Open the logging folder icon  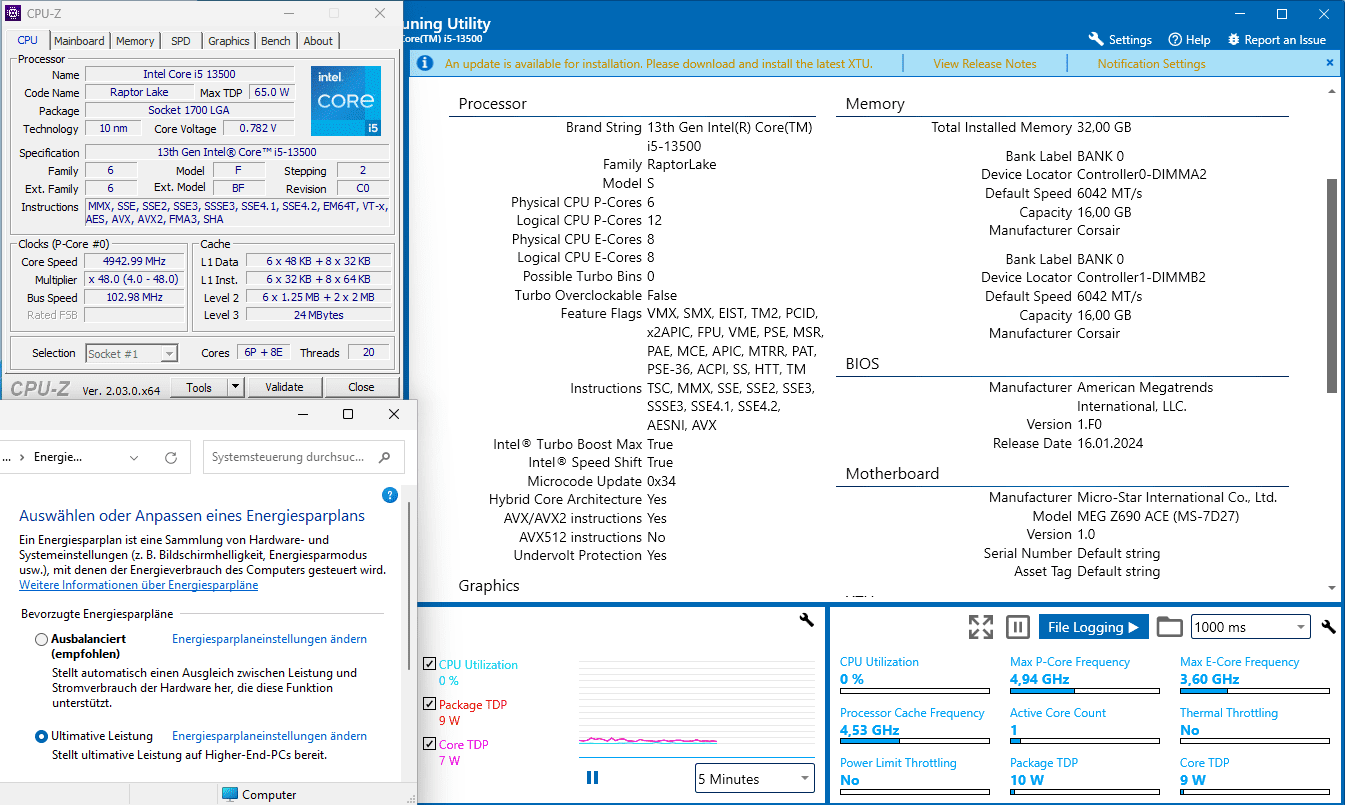coord(1169,627)
